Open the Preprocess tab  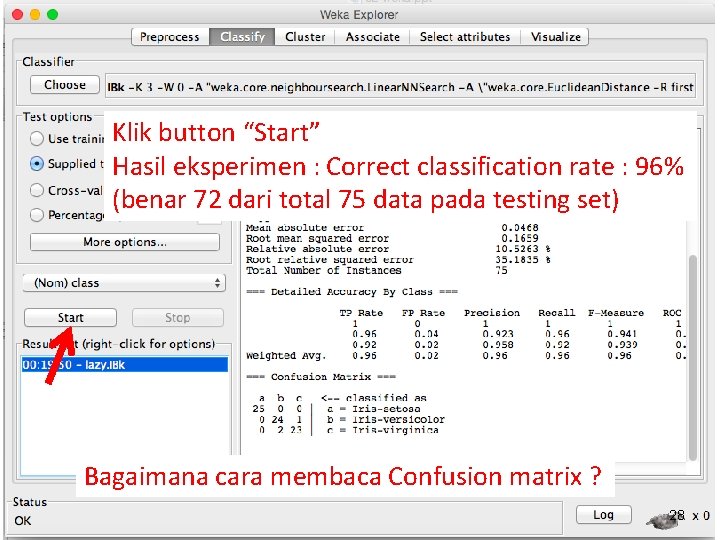click(170, 37)
